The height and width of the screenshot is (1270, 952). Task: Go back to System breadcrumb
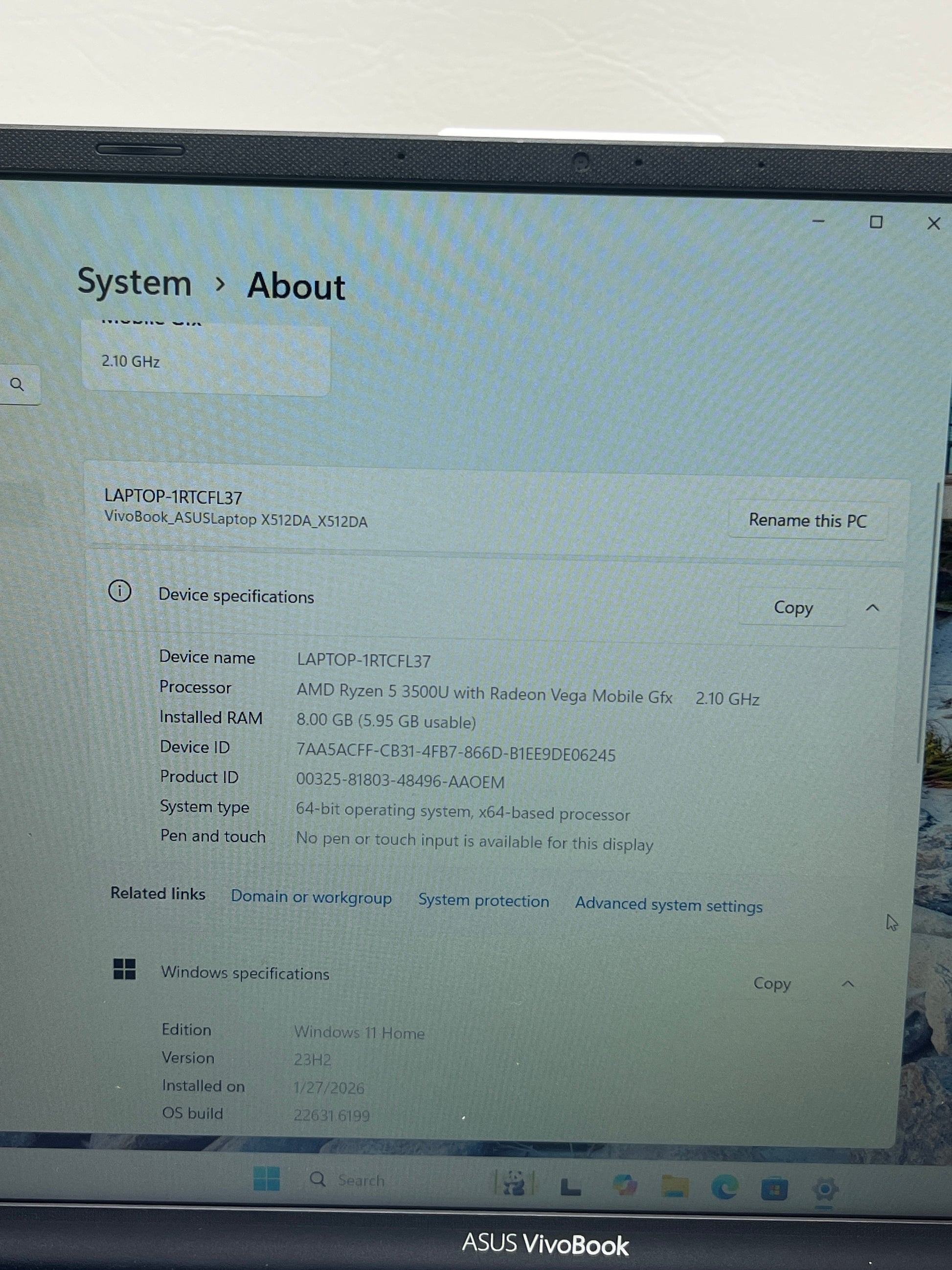(x=134, y=282)
